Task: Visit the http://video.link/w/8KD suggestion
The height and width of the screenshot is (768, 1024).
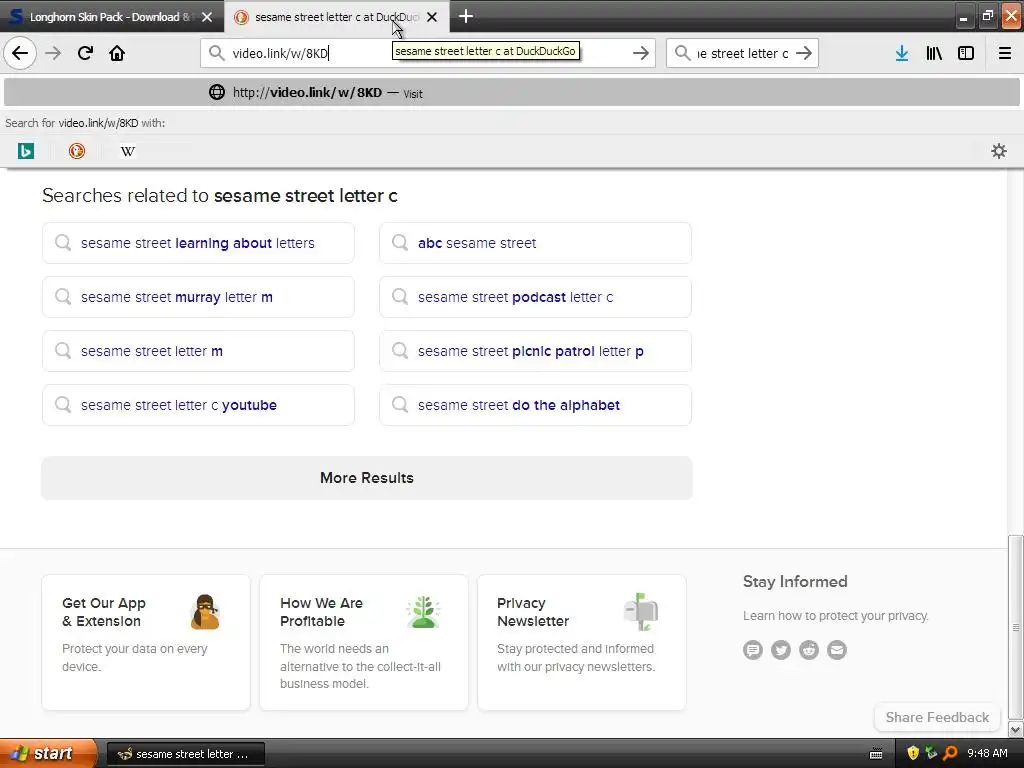Action: pos(512,92)
